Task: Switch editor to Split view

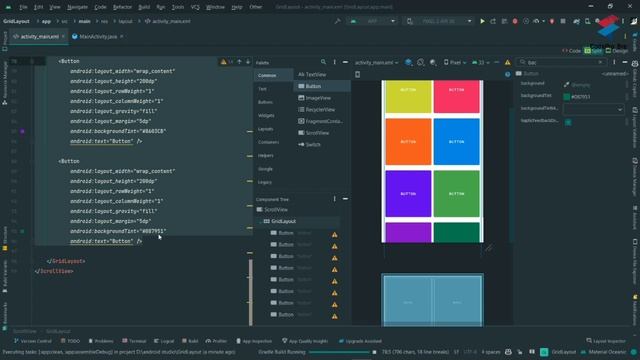Action: tap(593, 51)
